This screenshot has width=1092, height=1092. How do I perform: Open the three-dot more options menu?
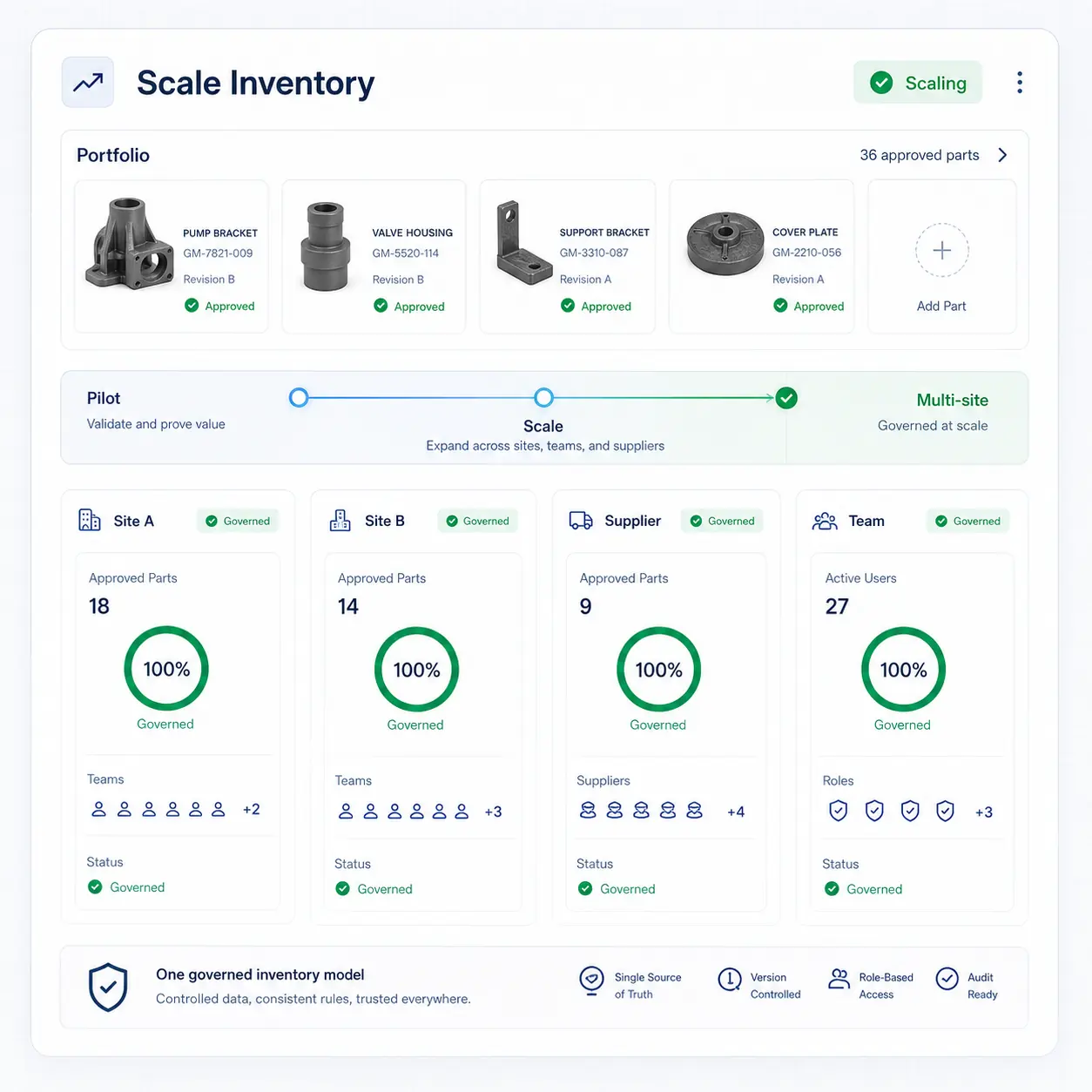(x=1020, y=83)
